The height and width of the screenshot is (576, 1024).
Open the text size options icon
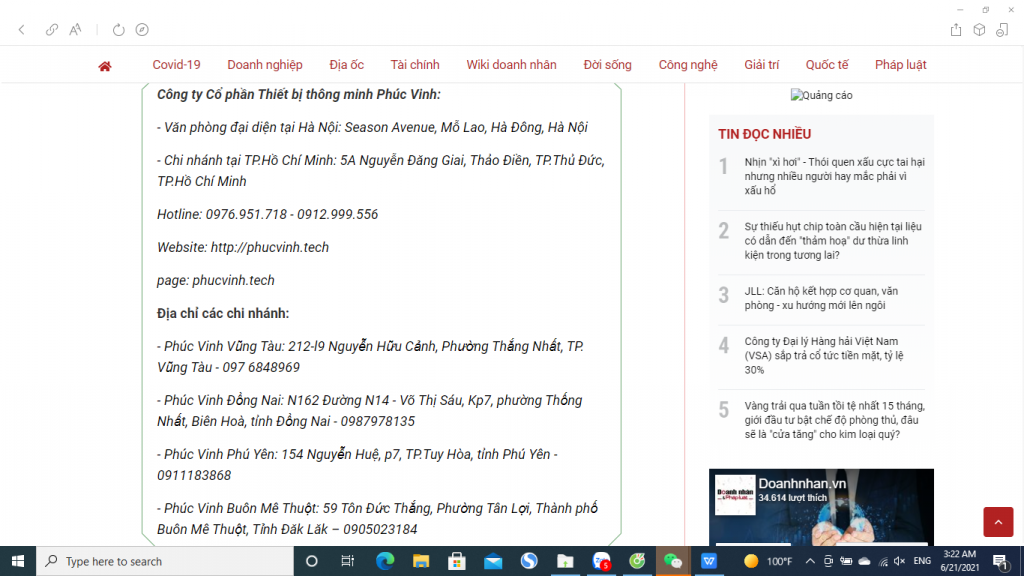click(x=76, y=29)
